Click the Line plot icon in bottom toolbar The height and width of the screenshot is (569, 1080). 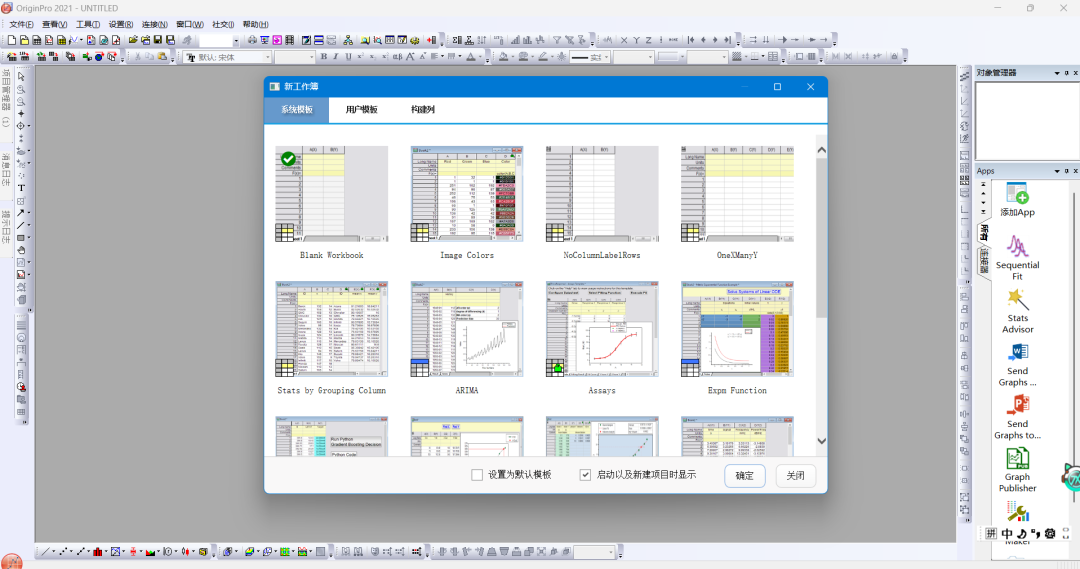coord(45,552)
